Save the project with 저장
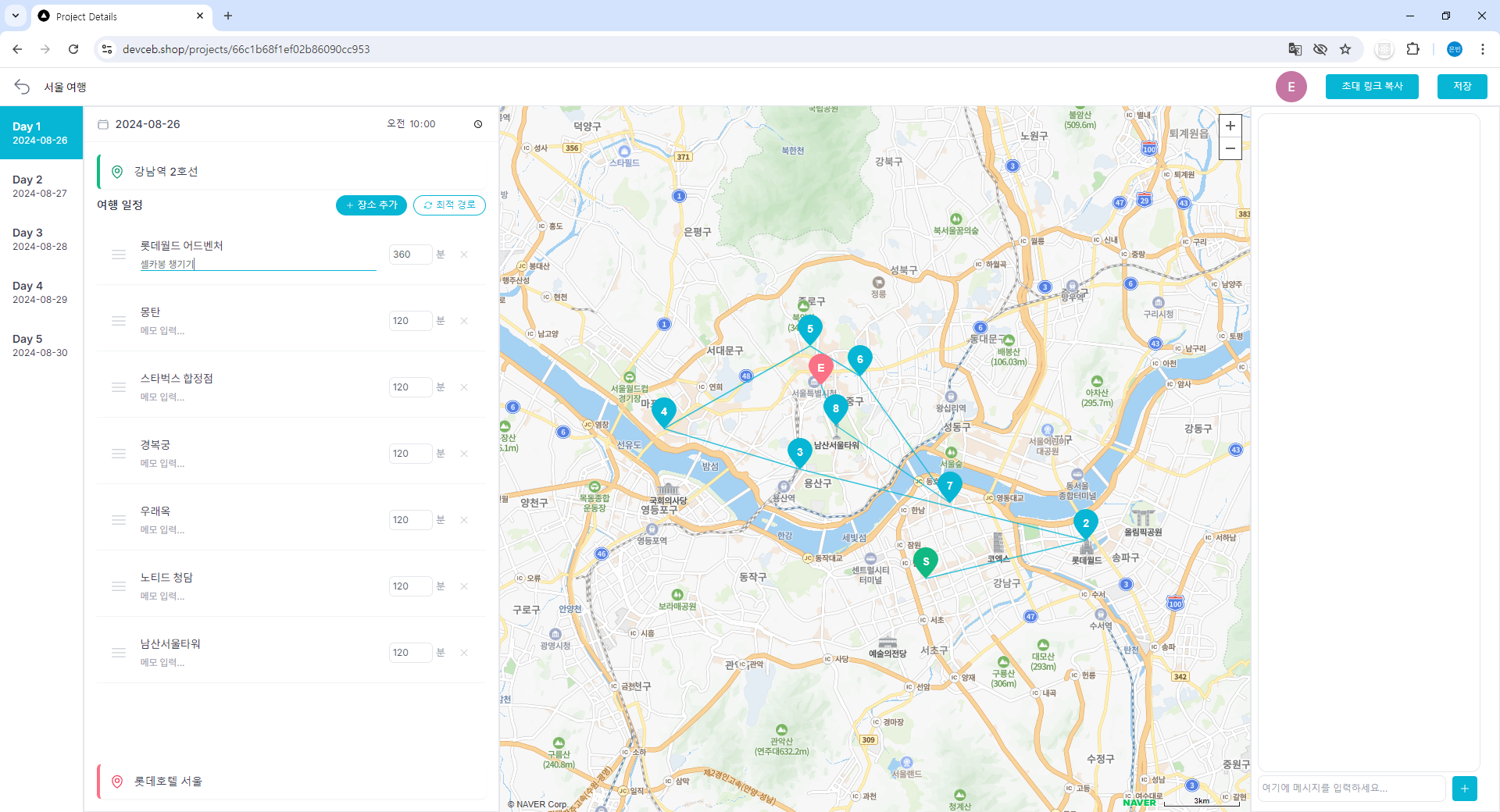Image resolution: width=1500 pixels, height=812 pixels. click(1462, 86)
